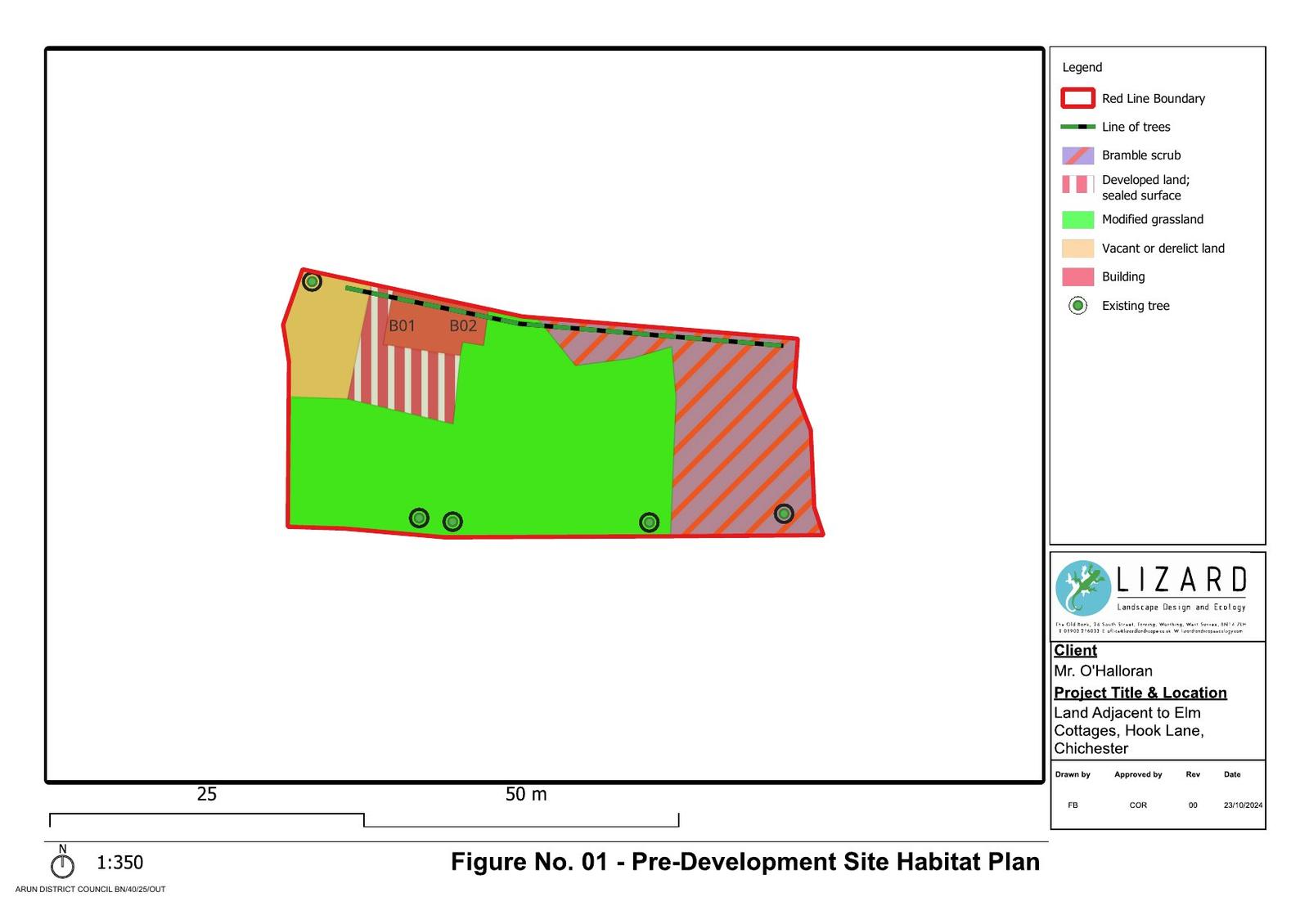Click the date 23/10/2024 in title block
Image resolution: width=1309 pixels, height=924 pixels.
tap(1242, 805)
